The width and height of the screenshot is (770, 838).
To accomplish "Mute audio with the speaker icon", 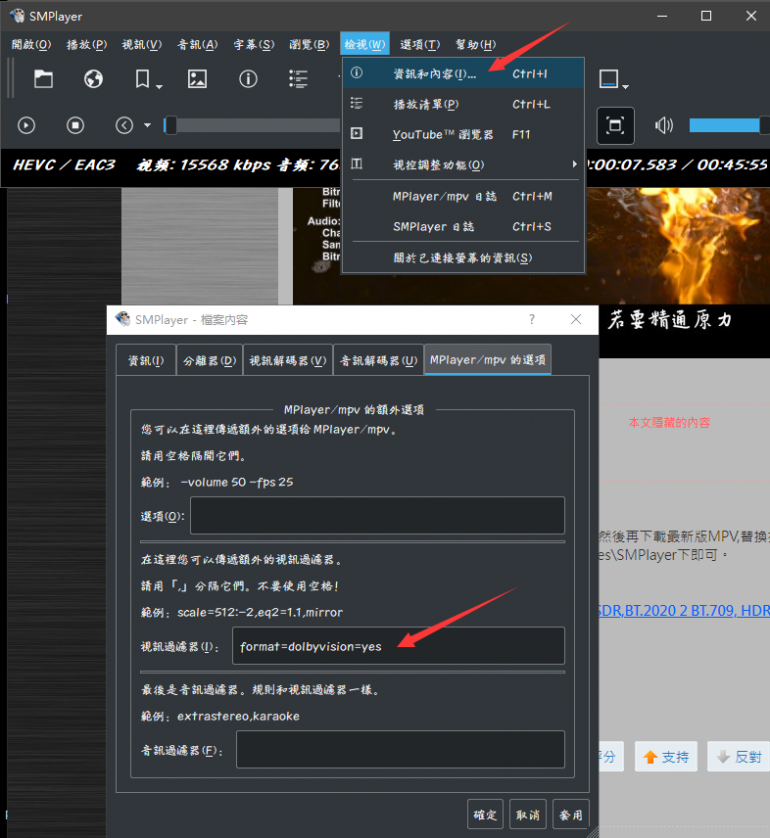I will point(664,126).
